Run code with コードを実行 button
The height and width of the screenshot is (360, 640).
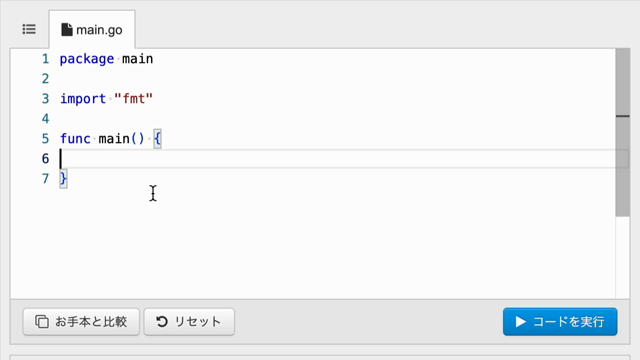(560, 322)
